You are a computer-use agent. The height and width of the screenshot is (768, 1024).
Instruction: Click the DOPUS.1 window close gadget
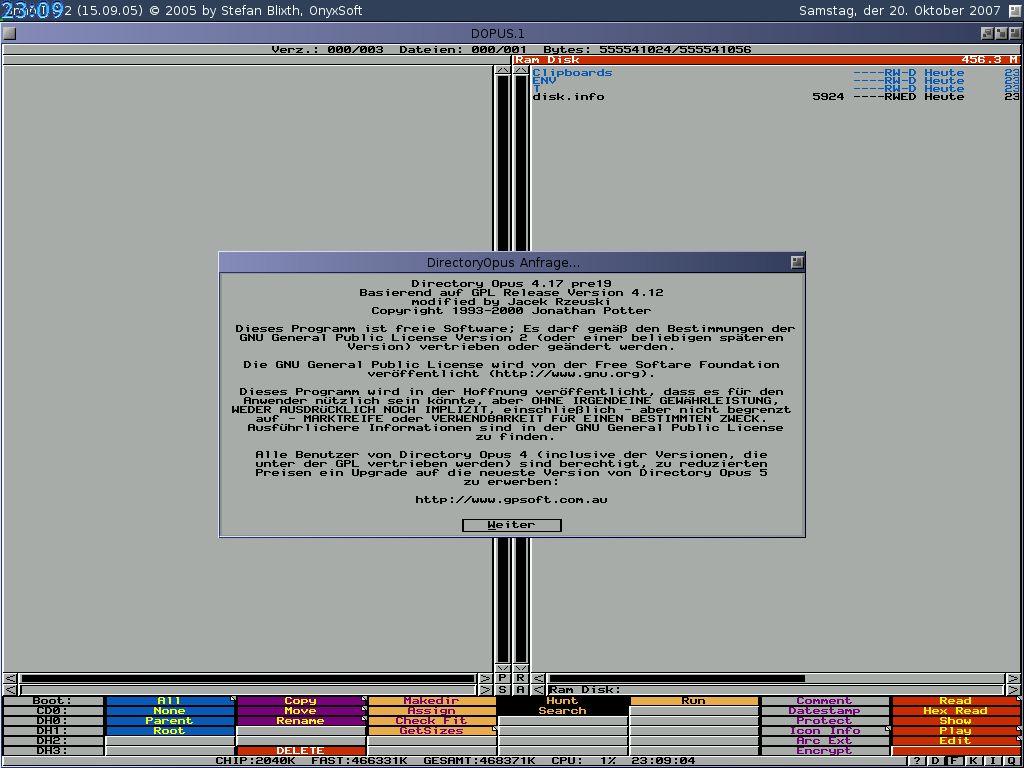(x=9, y=33)
